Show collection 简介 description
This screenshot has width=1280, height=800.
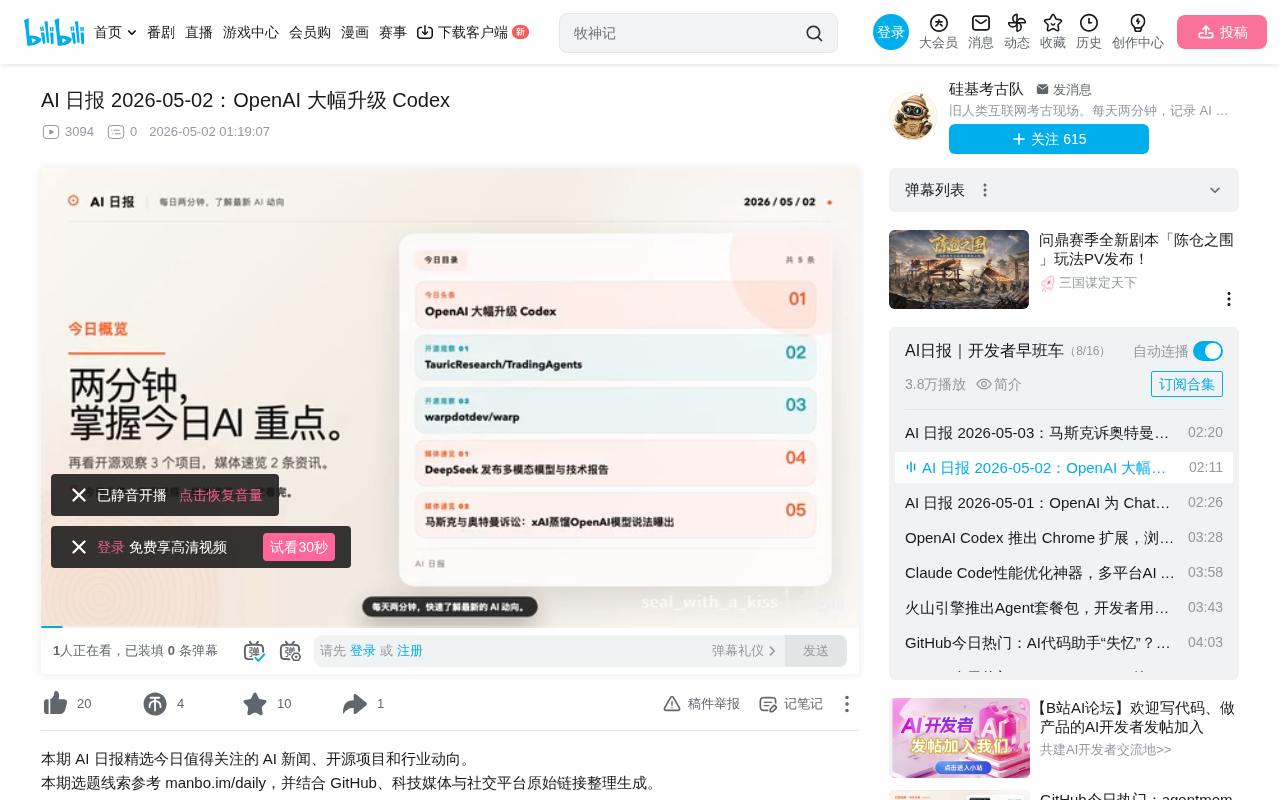[999, 384]
